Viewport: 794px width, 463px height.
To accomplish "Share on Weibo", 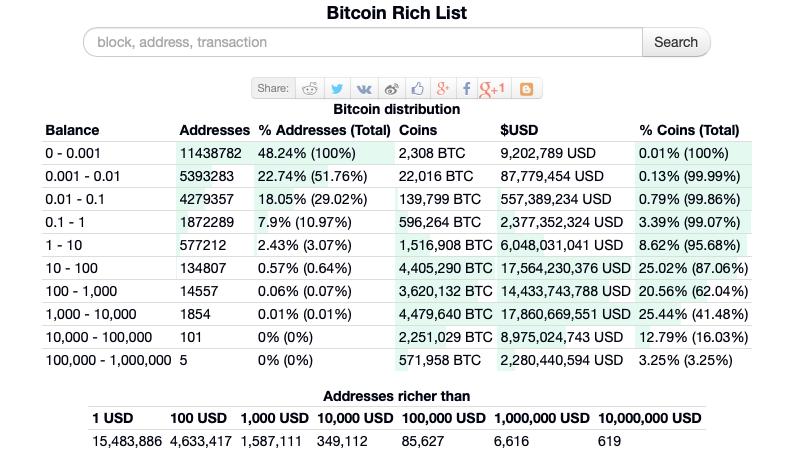I will [x=391, y=88].
